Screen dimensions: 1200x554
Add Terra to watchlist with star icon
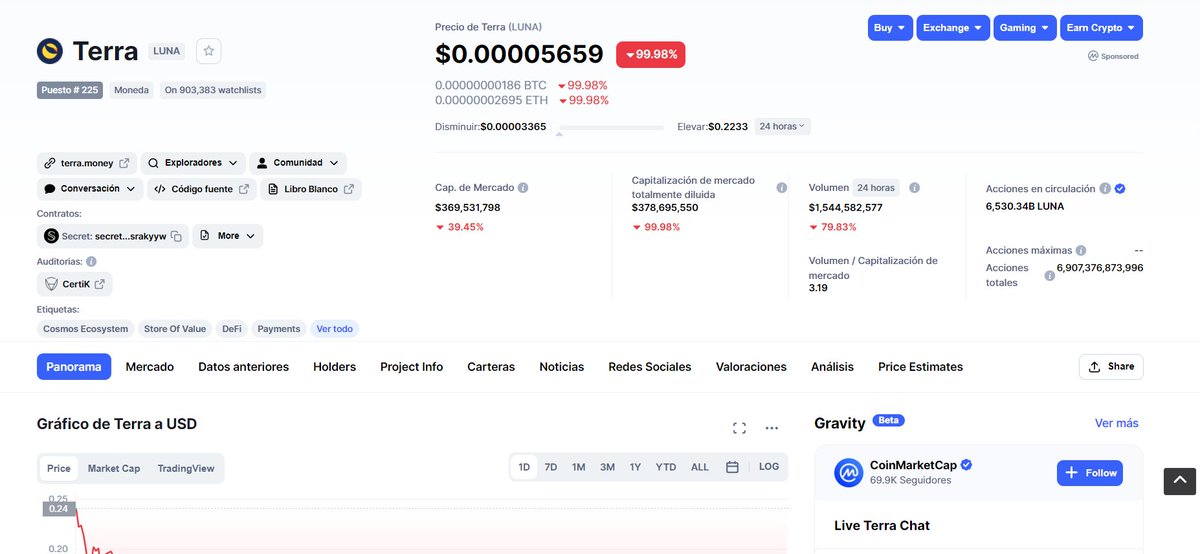point(208,51)
